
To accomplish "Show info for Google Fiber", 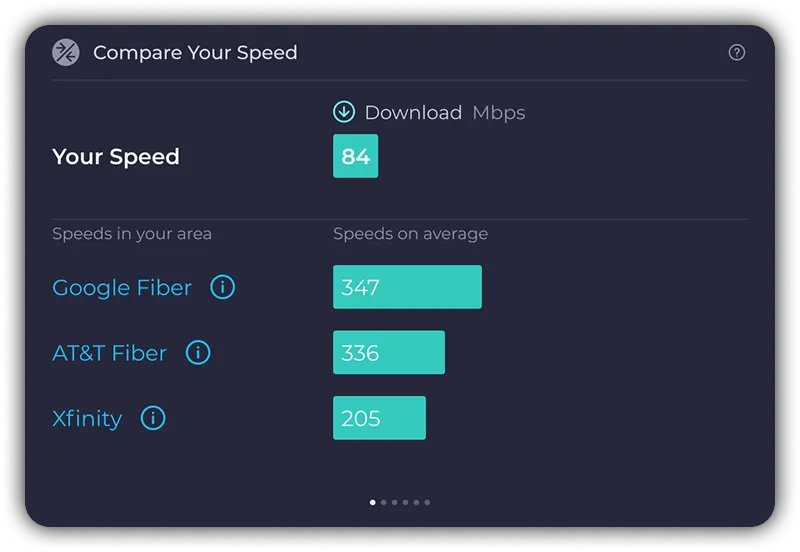I will click(222, 287).
